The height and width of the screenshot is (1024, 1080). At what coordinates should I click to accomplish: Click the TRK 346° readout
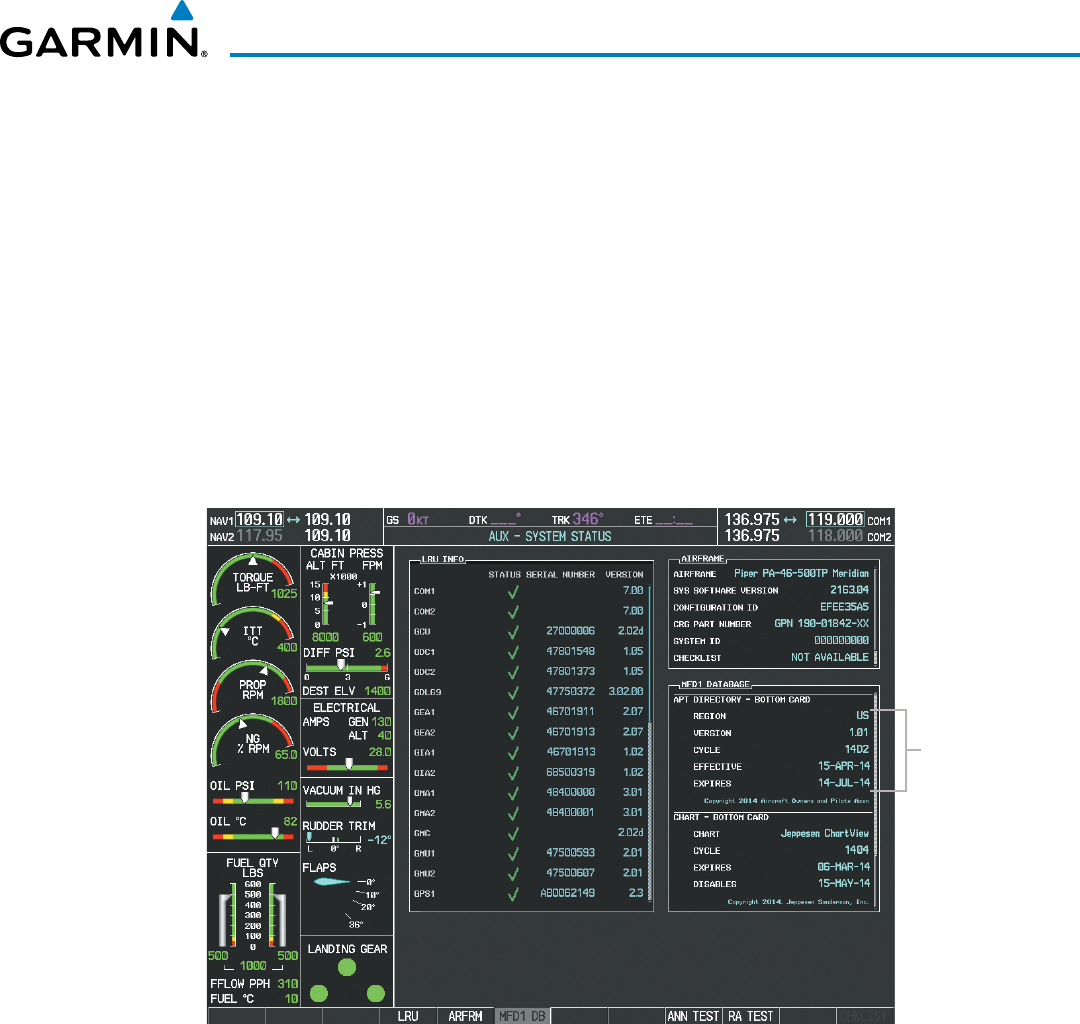click(x=577, y=519)
